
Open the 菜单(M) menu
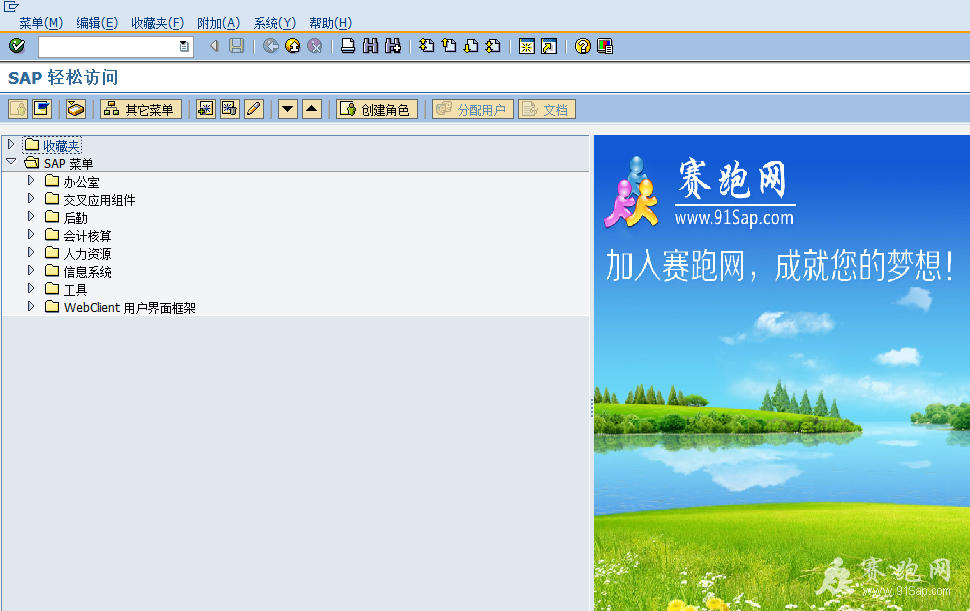coord(41,23)
